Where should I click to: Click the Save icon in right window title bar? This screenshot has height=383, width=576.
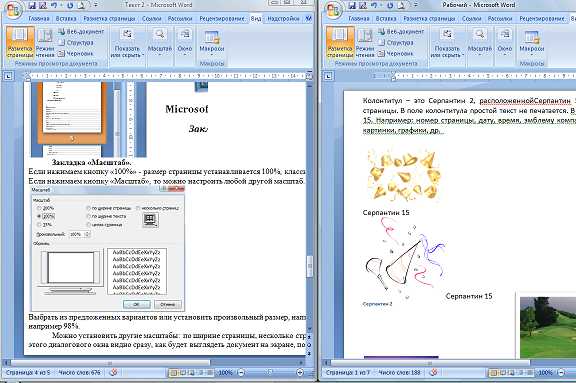[x=352, y=5]
